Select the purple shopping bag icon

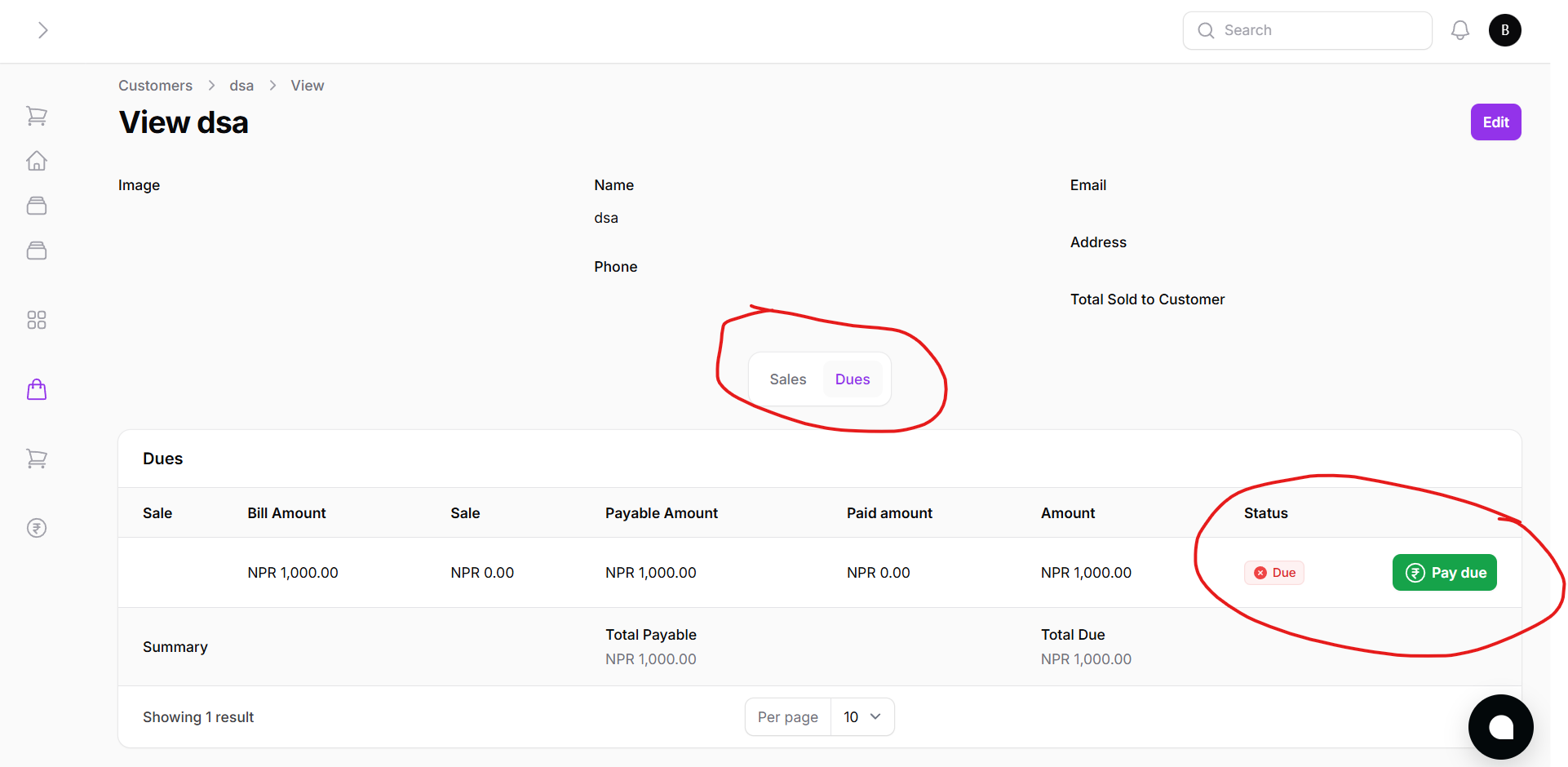pos(37,389)
